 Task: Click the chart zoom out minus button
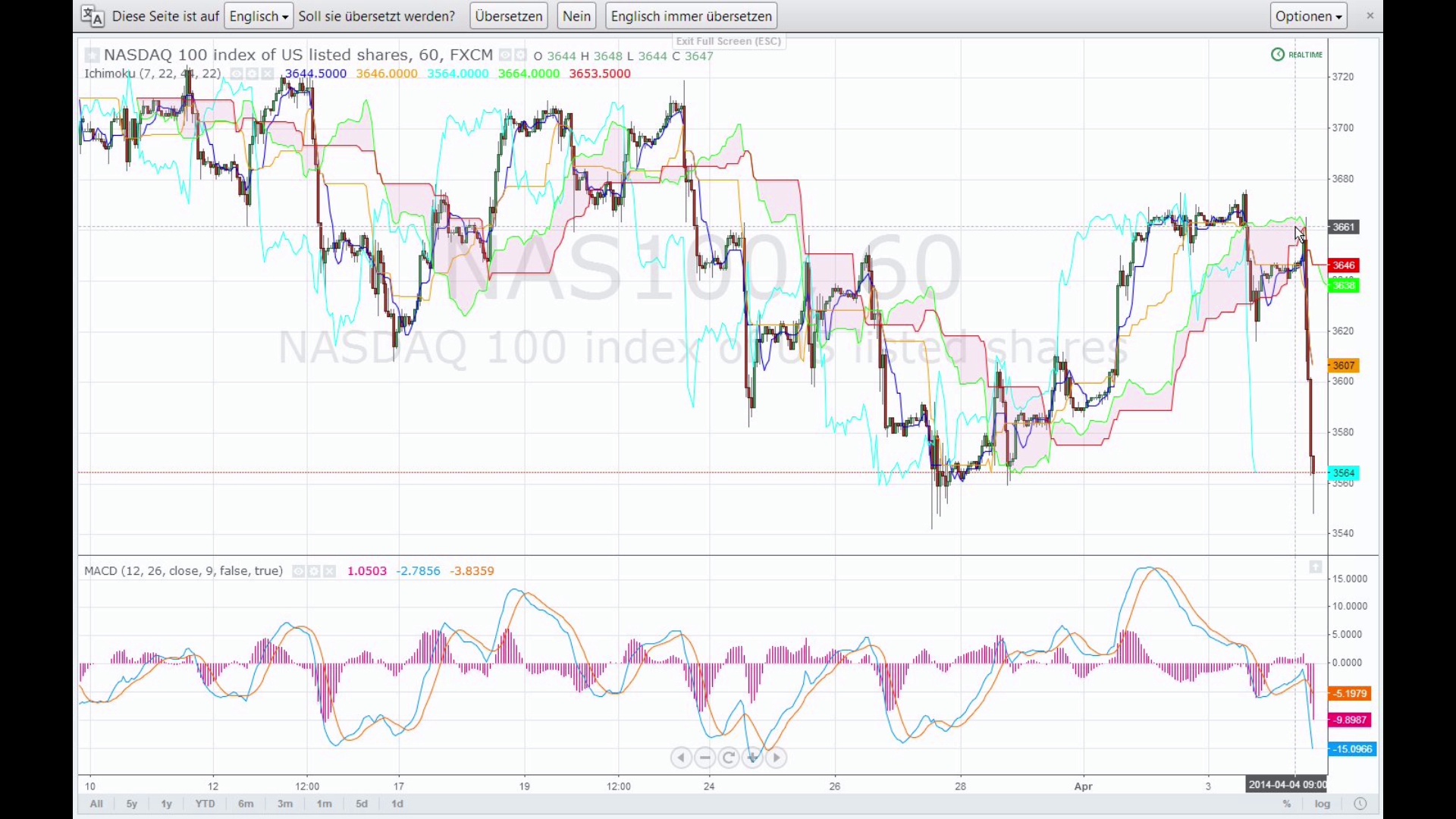pyautogui.click(x=705, y=758)
